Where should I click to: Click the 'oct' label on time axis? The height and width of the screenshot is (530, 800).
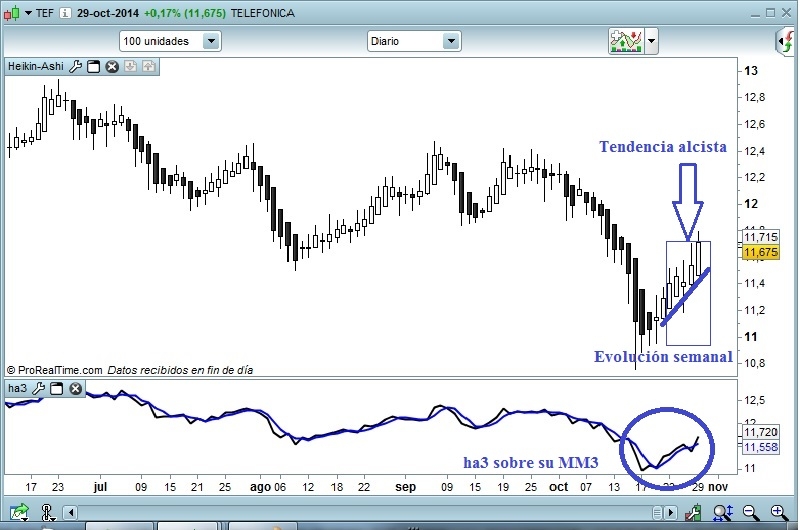558,487
